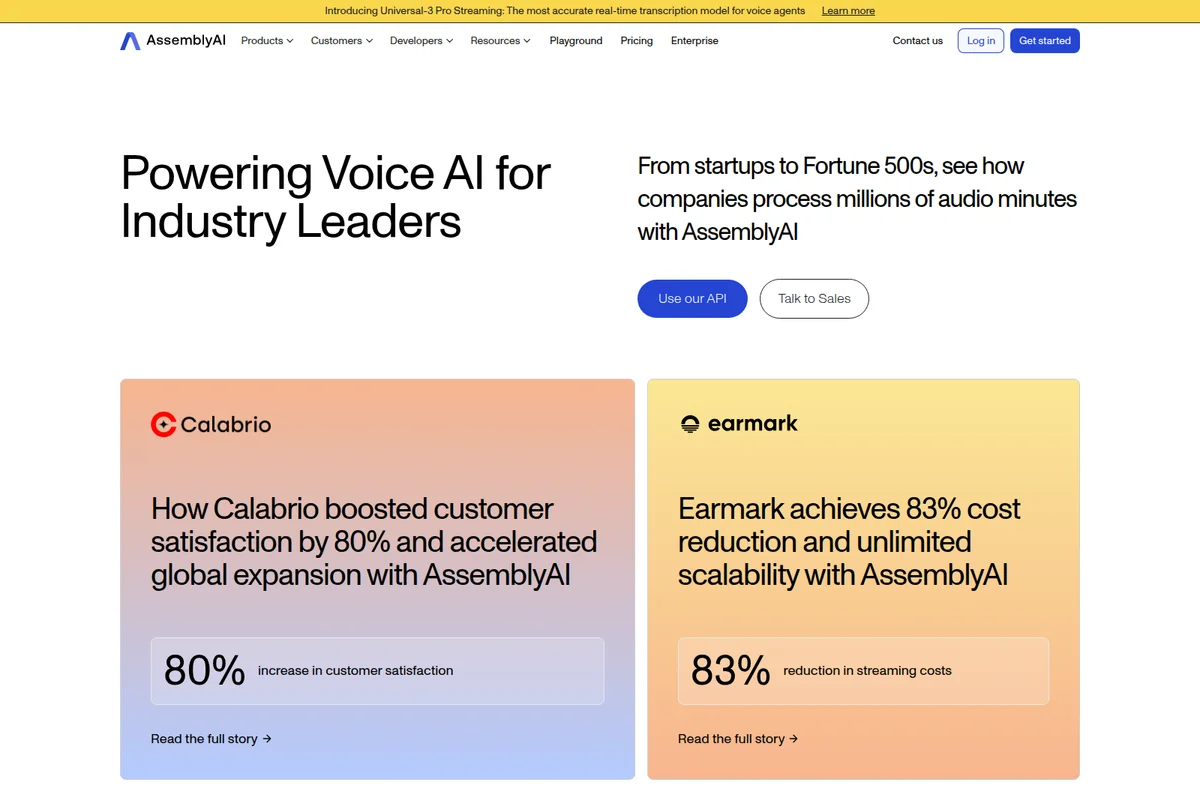Read the full Earmark story
1200x800 pixels.
(x=732, y=738)
